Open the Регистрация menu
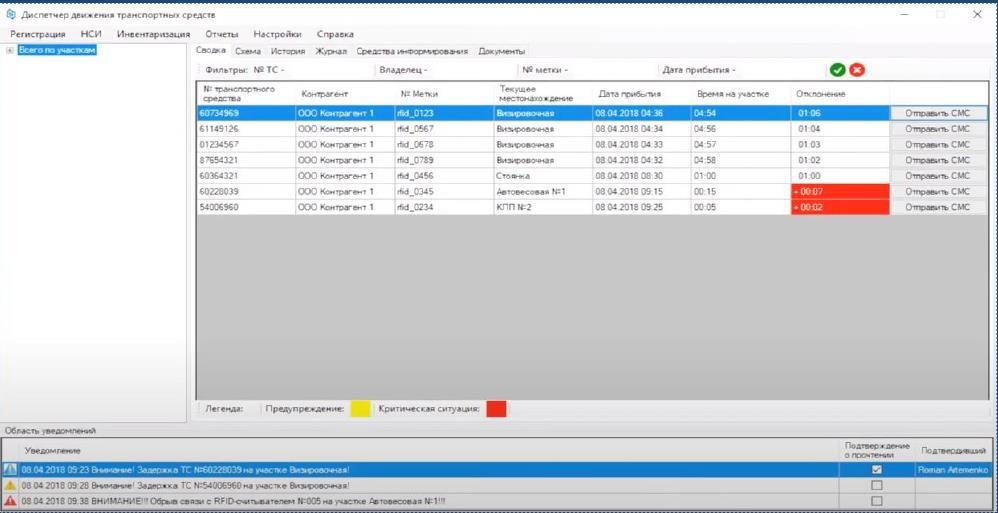 click(x=38, y=34)
